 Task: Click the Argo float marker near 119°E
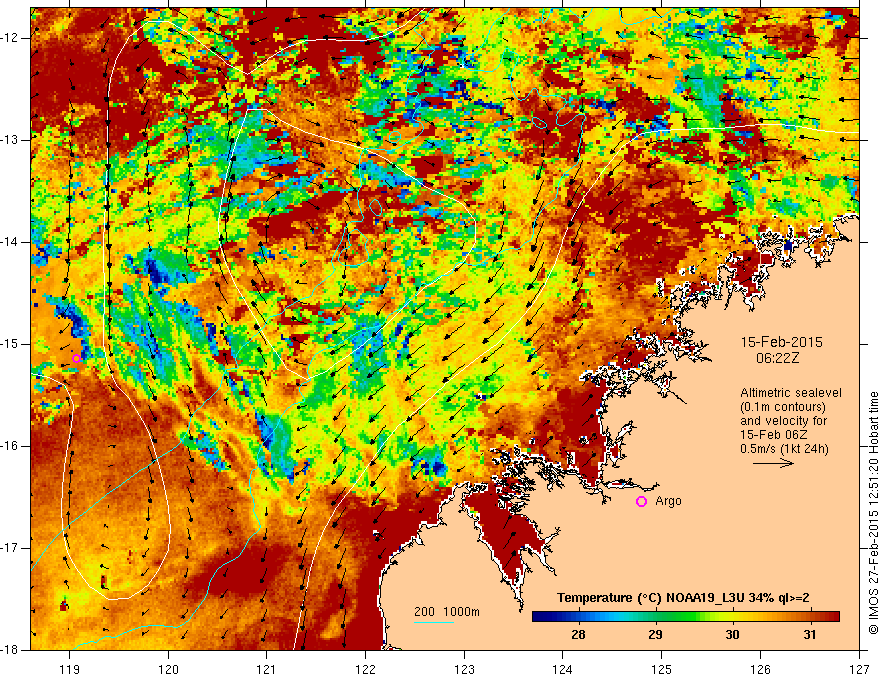(76, 359)
